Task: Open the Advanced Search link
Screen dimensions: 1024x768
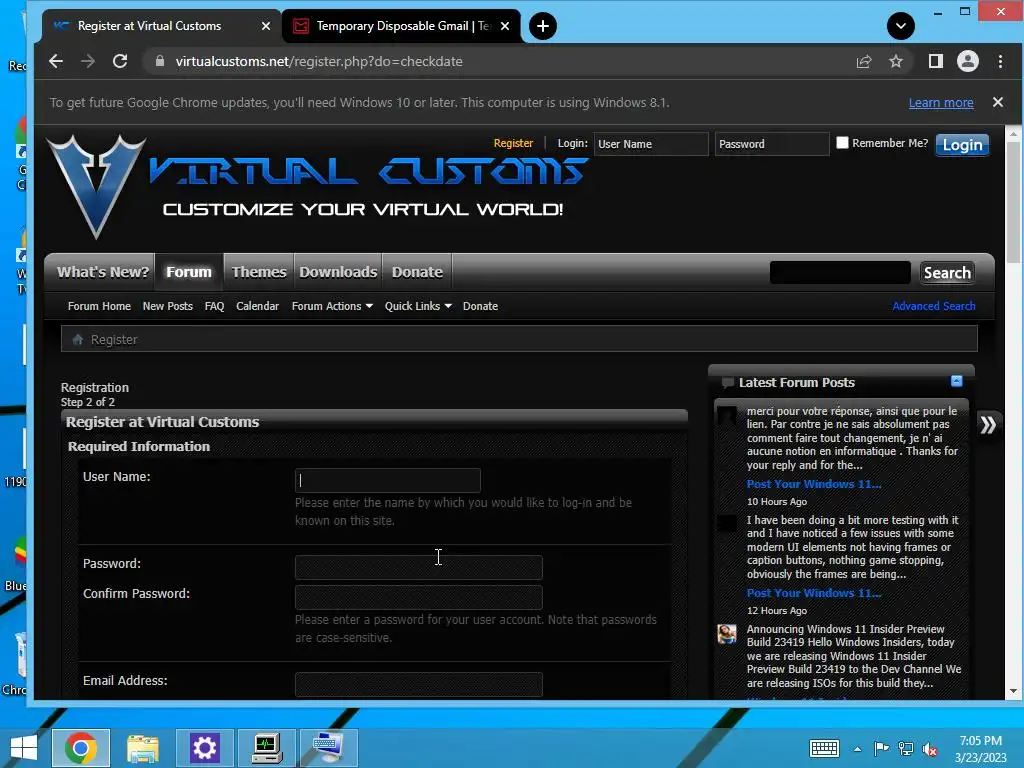Action: 934,306
